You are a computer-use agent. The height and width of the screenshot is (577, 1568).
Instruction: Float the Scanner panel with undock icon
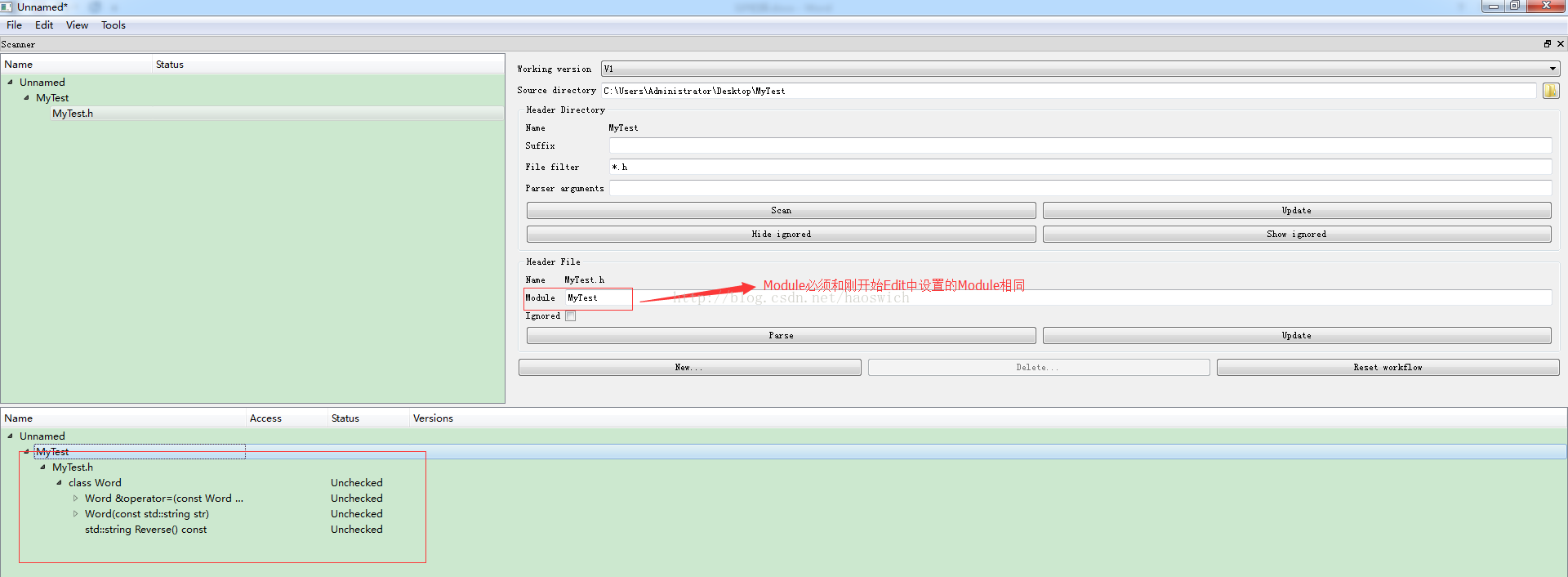coord(1548,44)
